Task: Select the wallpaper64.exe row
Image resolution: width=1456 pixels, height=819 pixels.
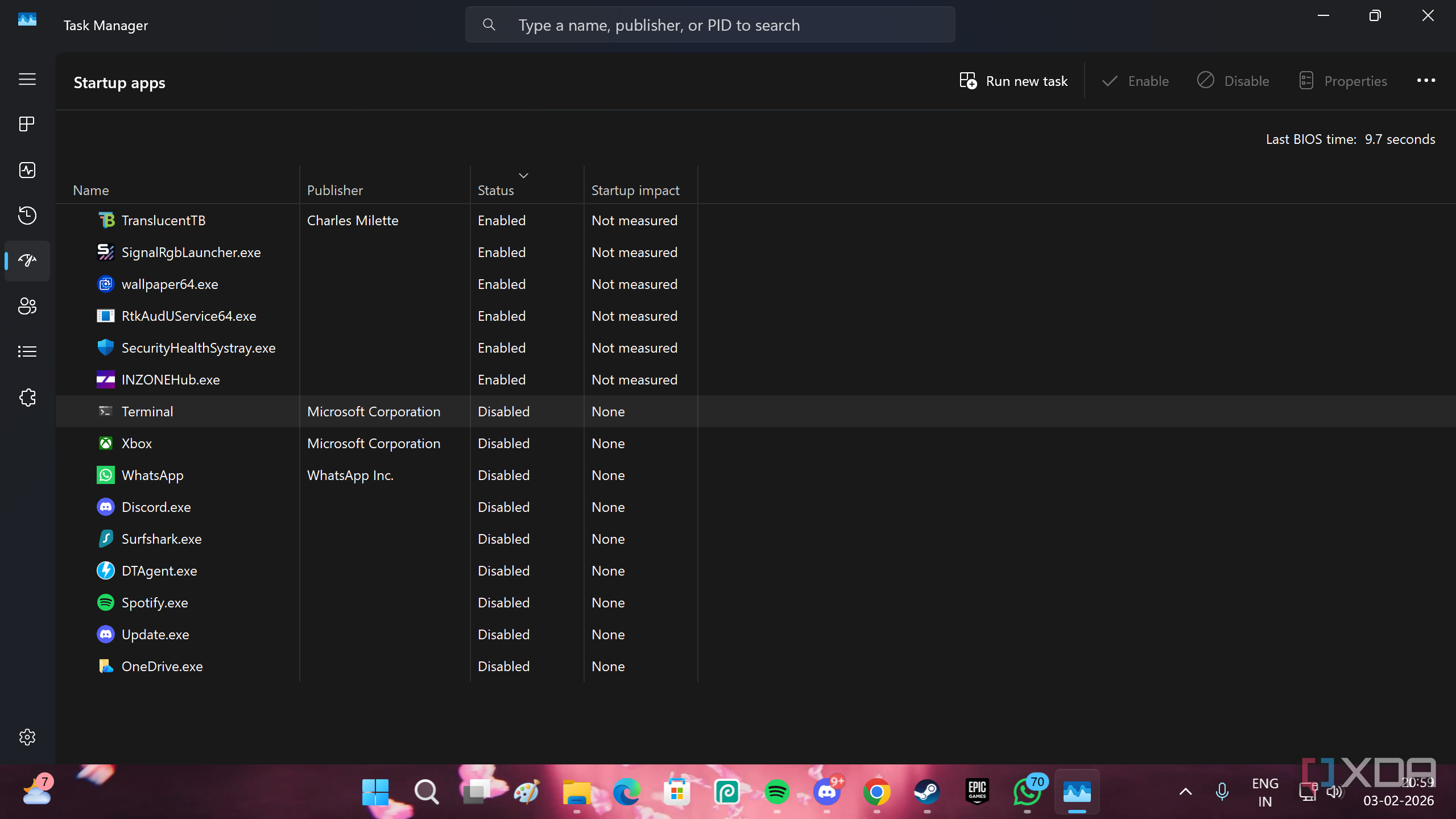Action: pyautogui.click(x=755, y=284)
